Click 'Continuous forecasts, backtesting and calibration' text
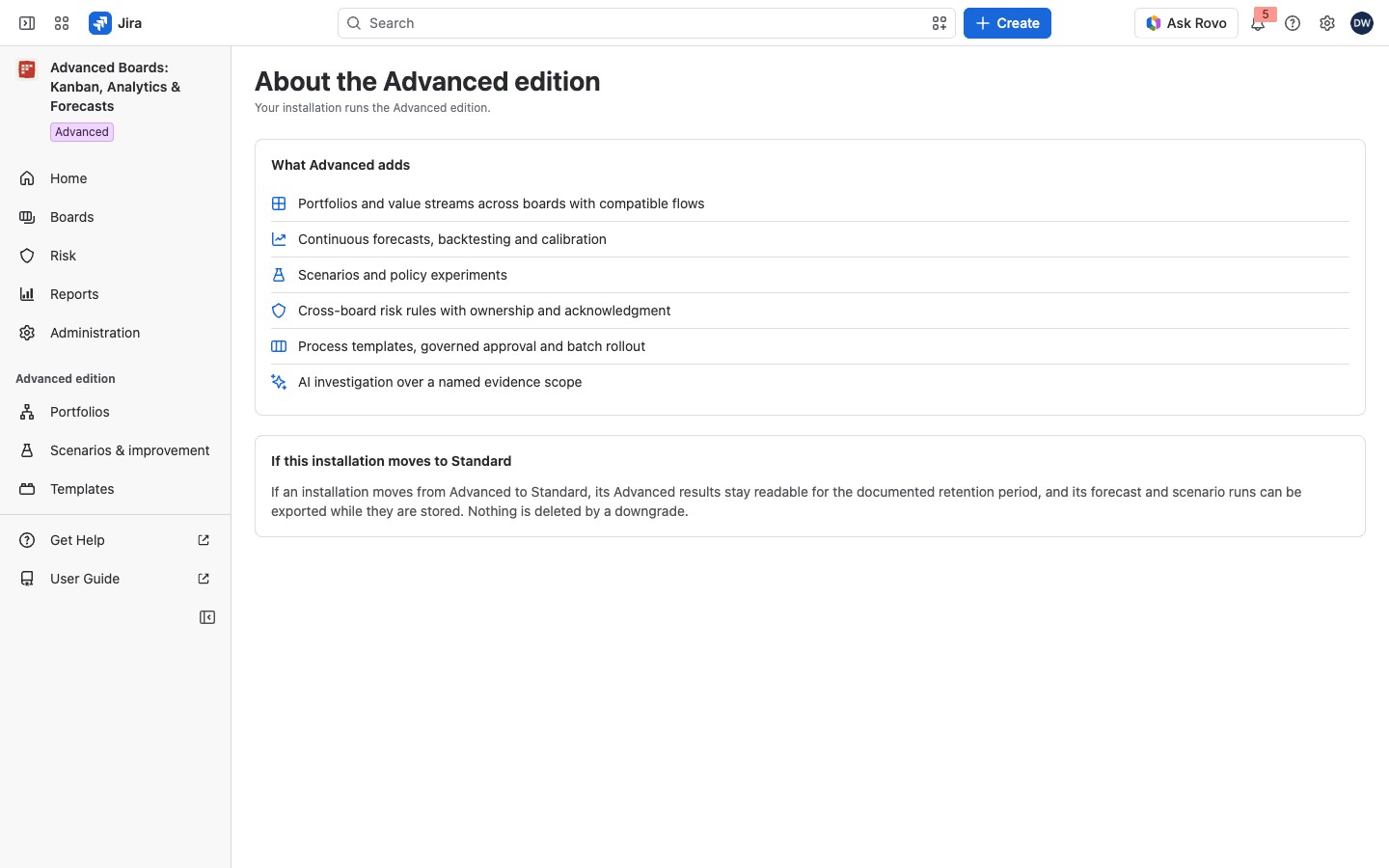Image resolution: width=1389 pixels, height=868 pixels. click(x=452, y=239)
